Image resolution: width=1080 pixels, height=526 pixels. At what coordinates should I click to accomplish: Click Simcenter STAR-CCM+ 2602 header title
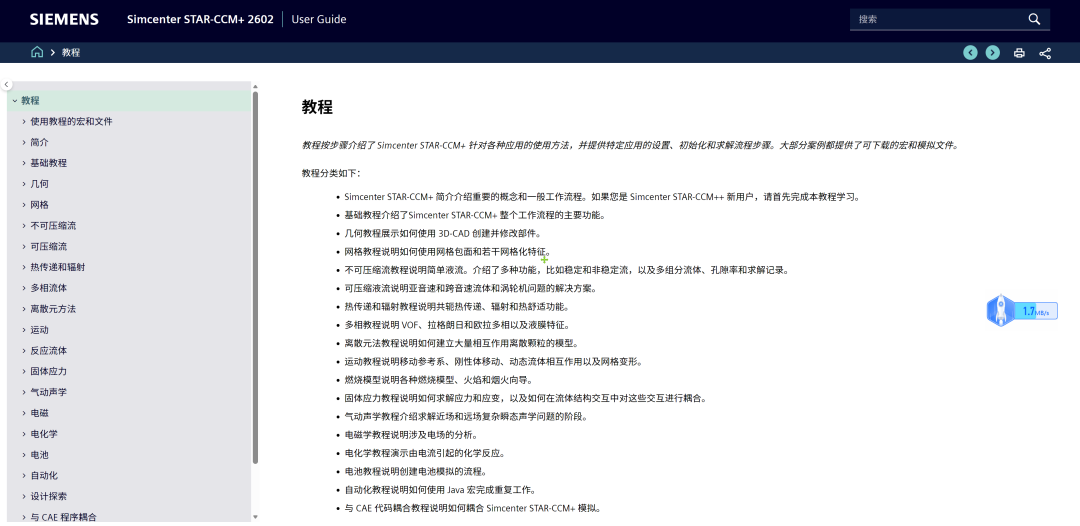coord(200,19)
